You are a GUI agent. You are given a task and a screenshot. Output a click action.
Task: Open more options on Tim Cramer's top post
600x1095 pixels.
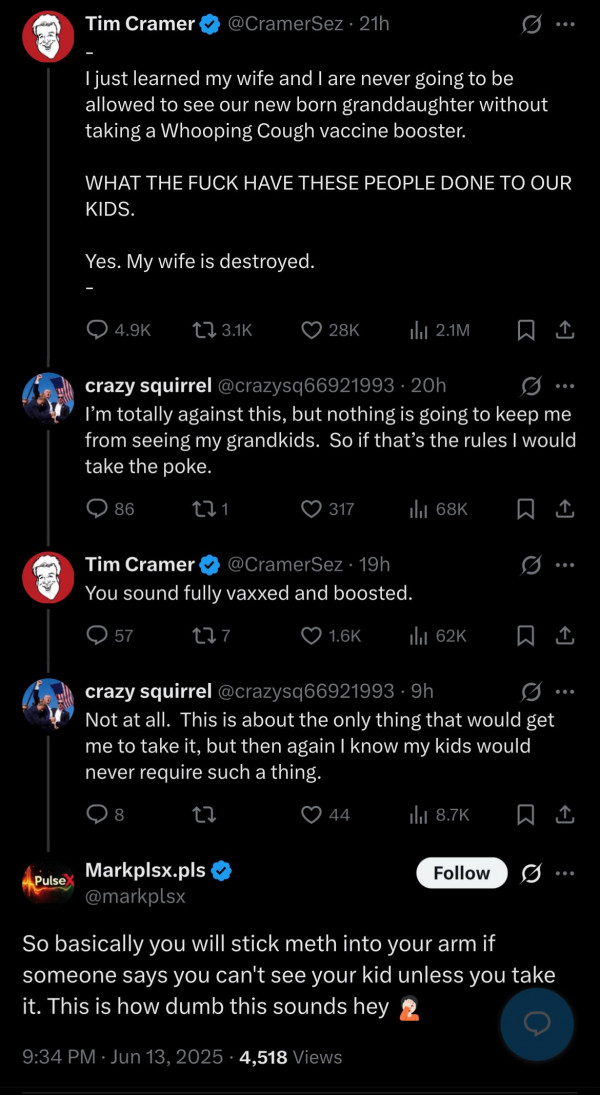pyautogui.click(x=565, y=25)
